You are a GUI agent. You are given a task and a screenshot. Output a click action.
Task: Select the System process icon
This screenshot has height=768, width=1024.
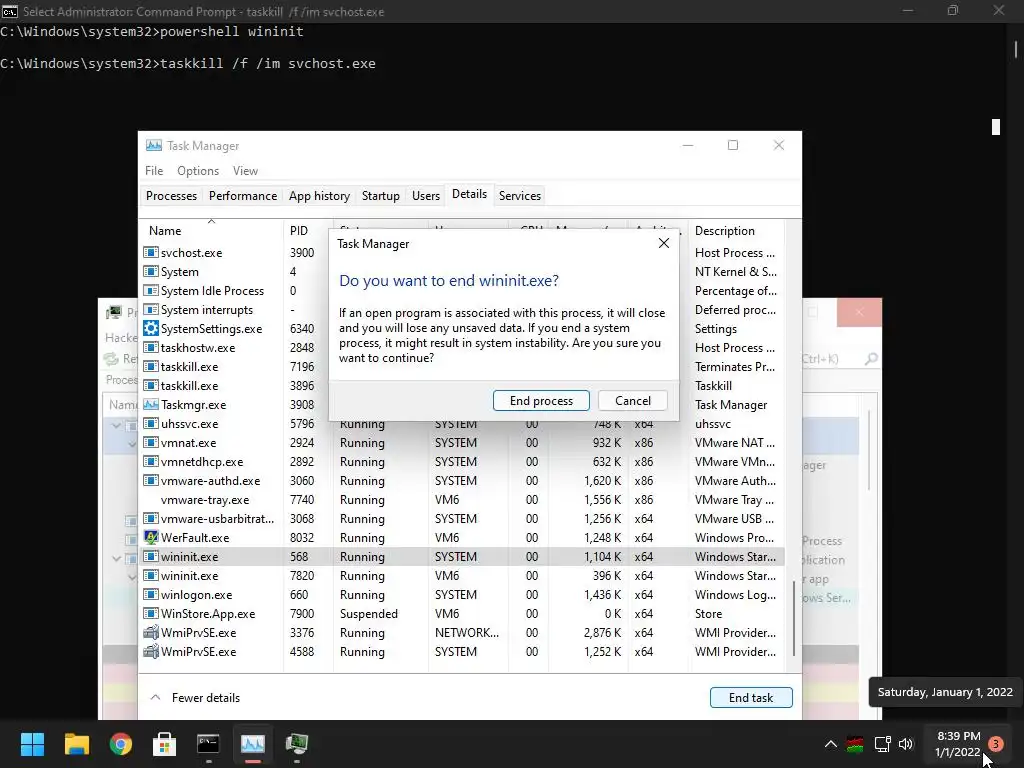[151, 271]
